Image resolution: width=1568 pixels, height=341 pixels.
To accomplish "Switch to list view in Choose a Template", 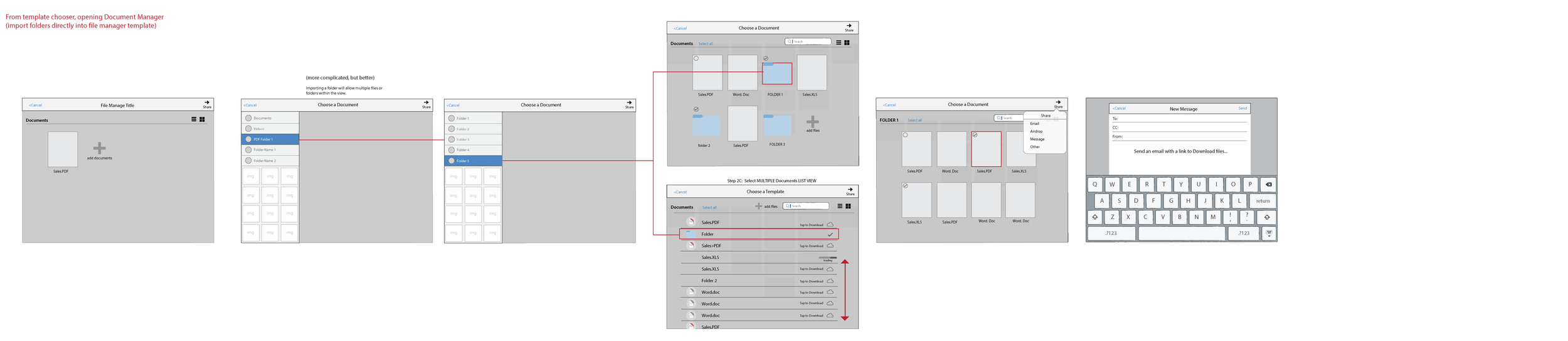I will (840, 206).
